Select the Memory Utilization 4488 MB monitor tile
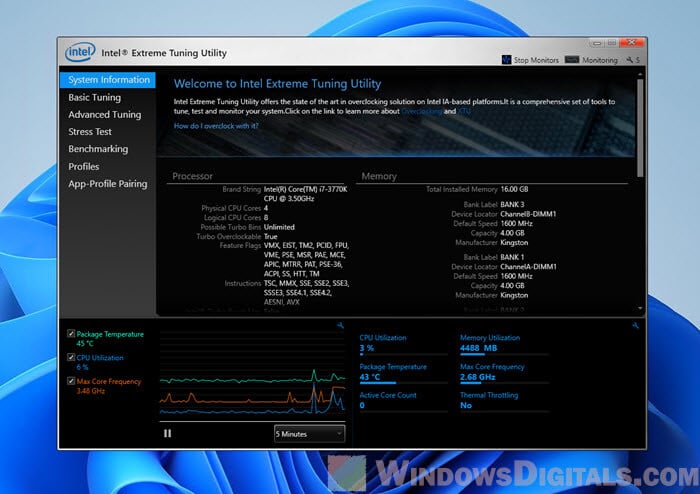Viewport: 700px width, 494px height. (x=504, y=344)
